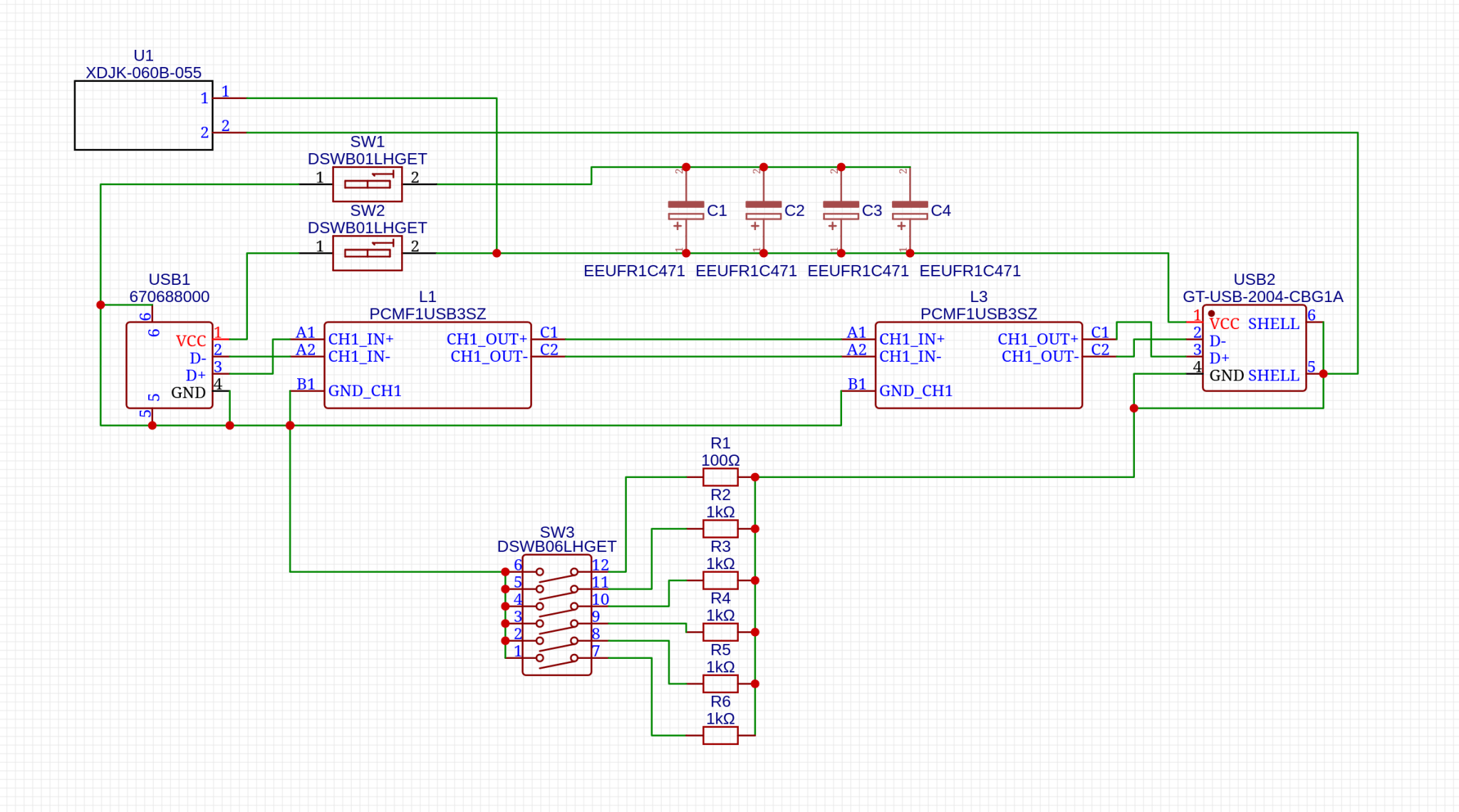Click the XDJK-060B-055 part name text
Image resolution: width=1459 pixels, height=812 pixels.
point(143,73)
